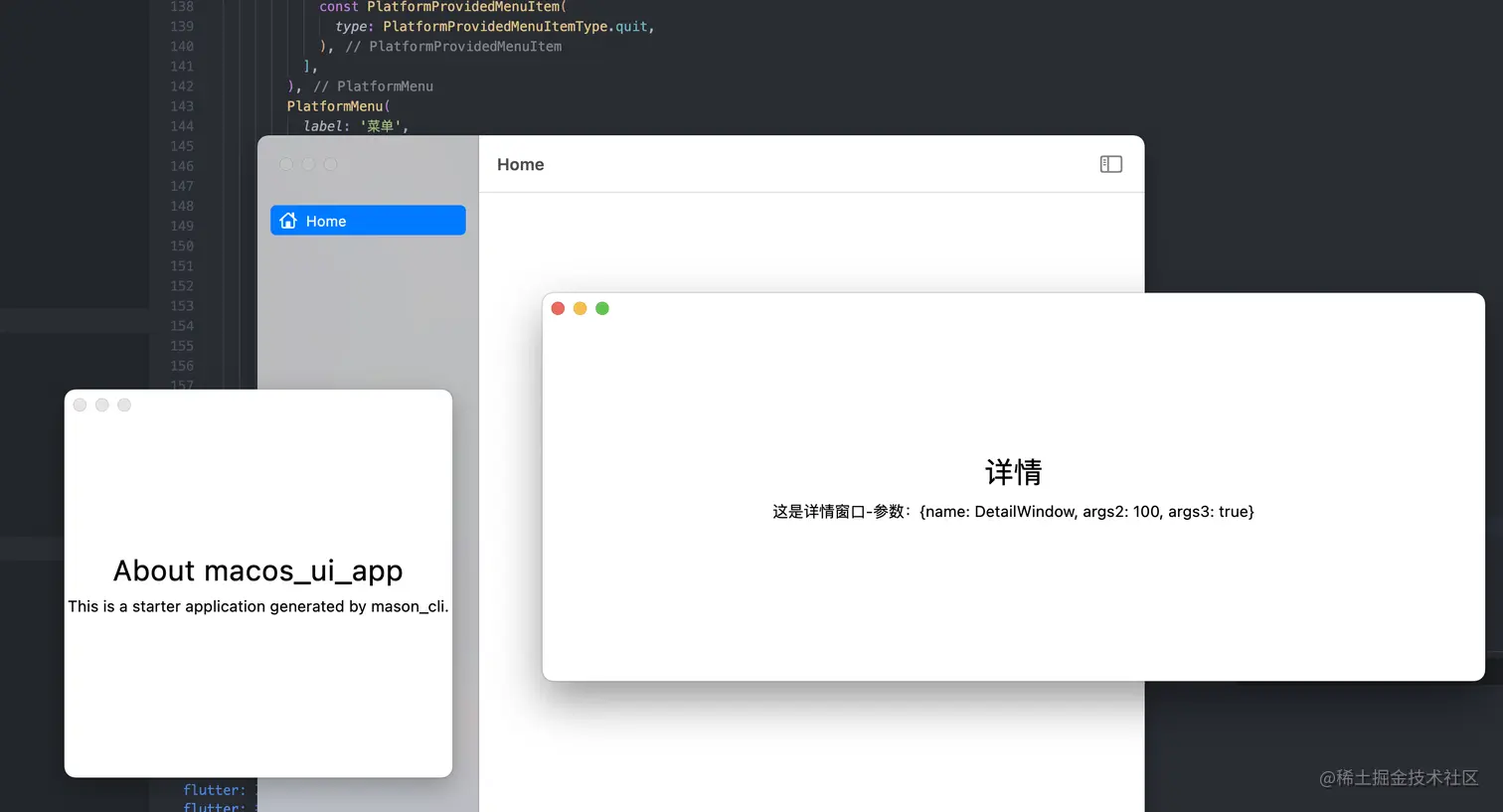Toggle the sidebar visibility icon
This screenshot has width=1503, height=812.
1110,164
